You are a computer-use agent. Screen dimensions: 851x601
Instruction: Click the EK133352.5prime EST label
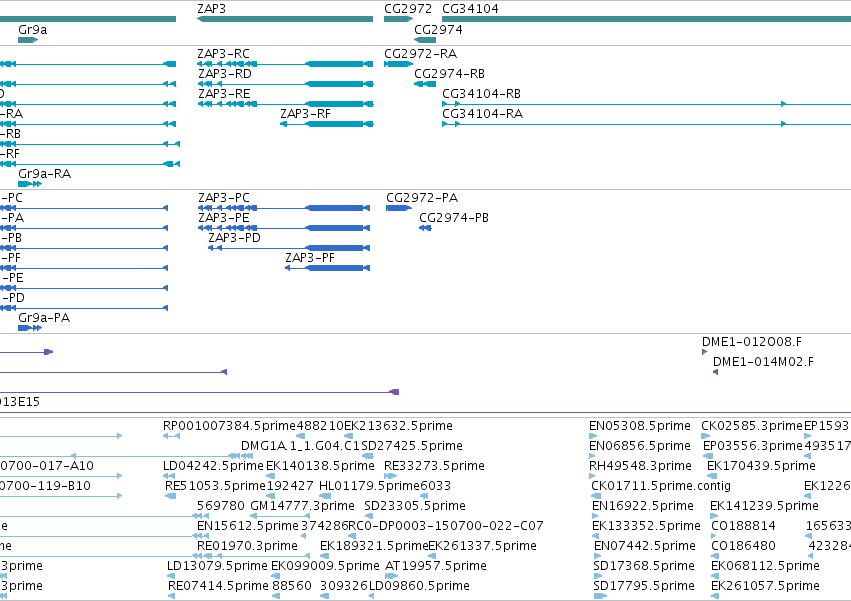click(x=646, y=526)
